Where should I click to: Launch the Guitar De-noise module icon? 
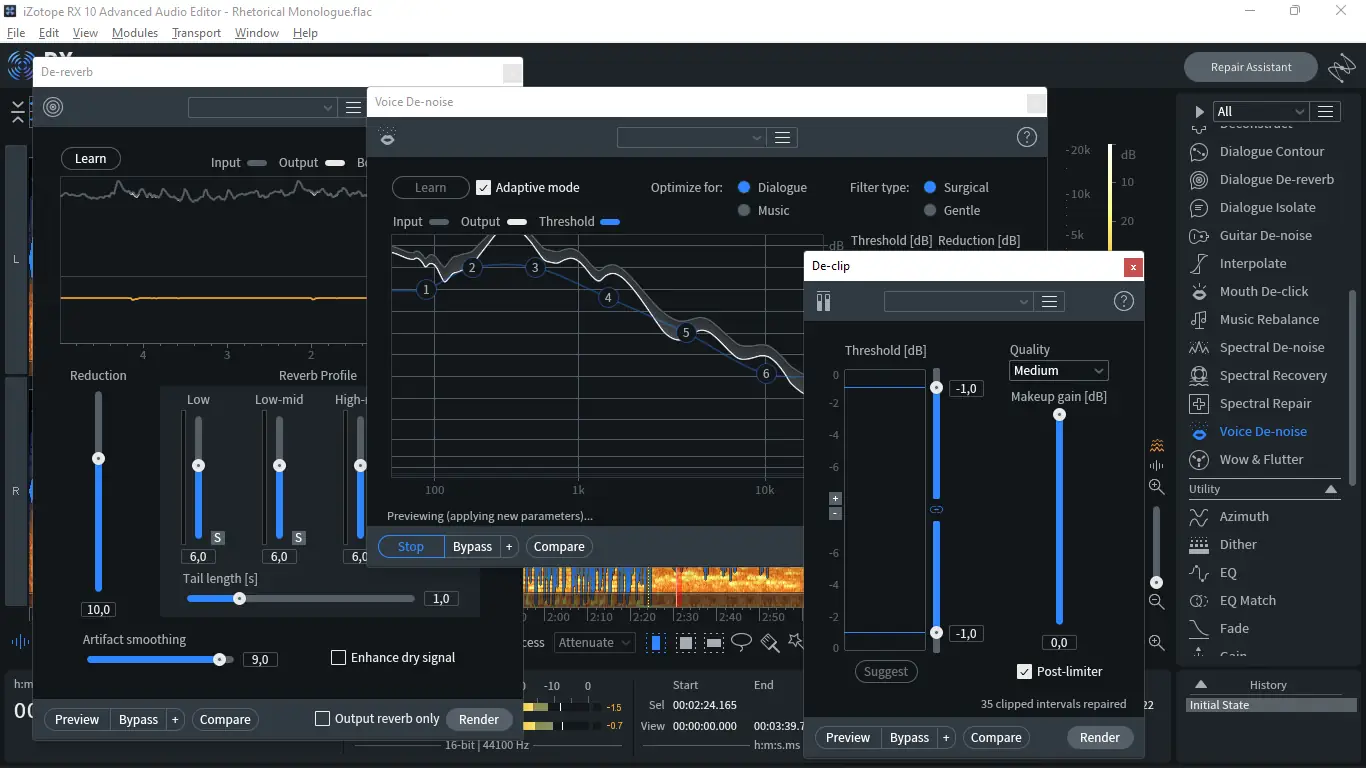[1199, 236]
